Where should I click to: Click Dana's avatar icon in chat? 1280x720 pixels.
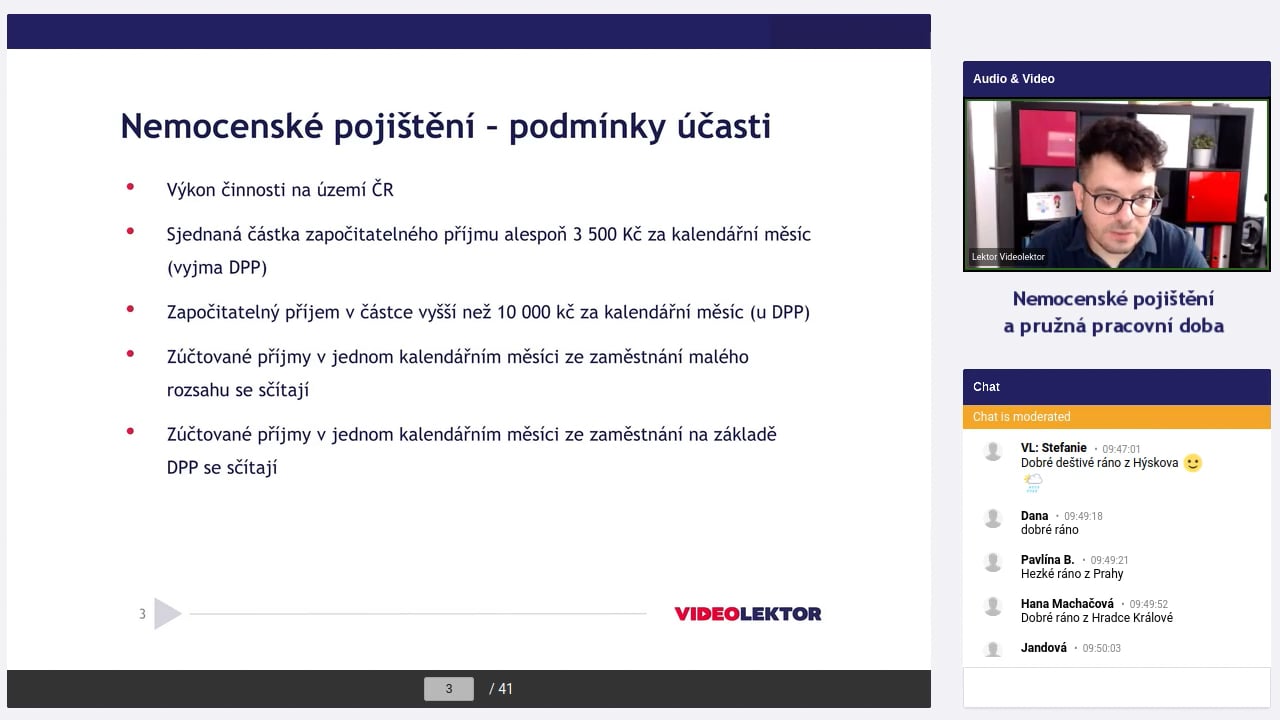click(x=993, y=518)
